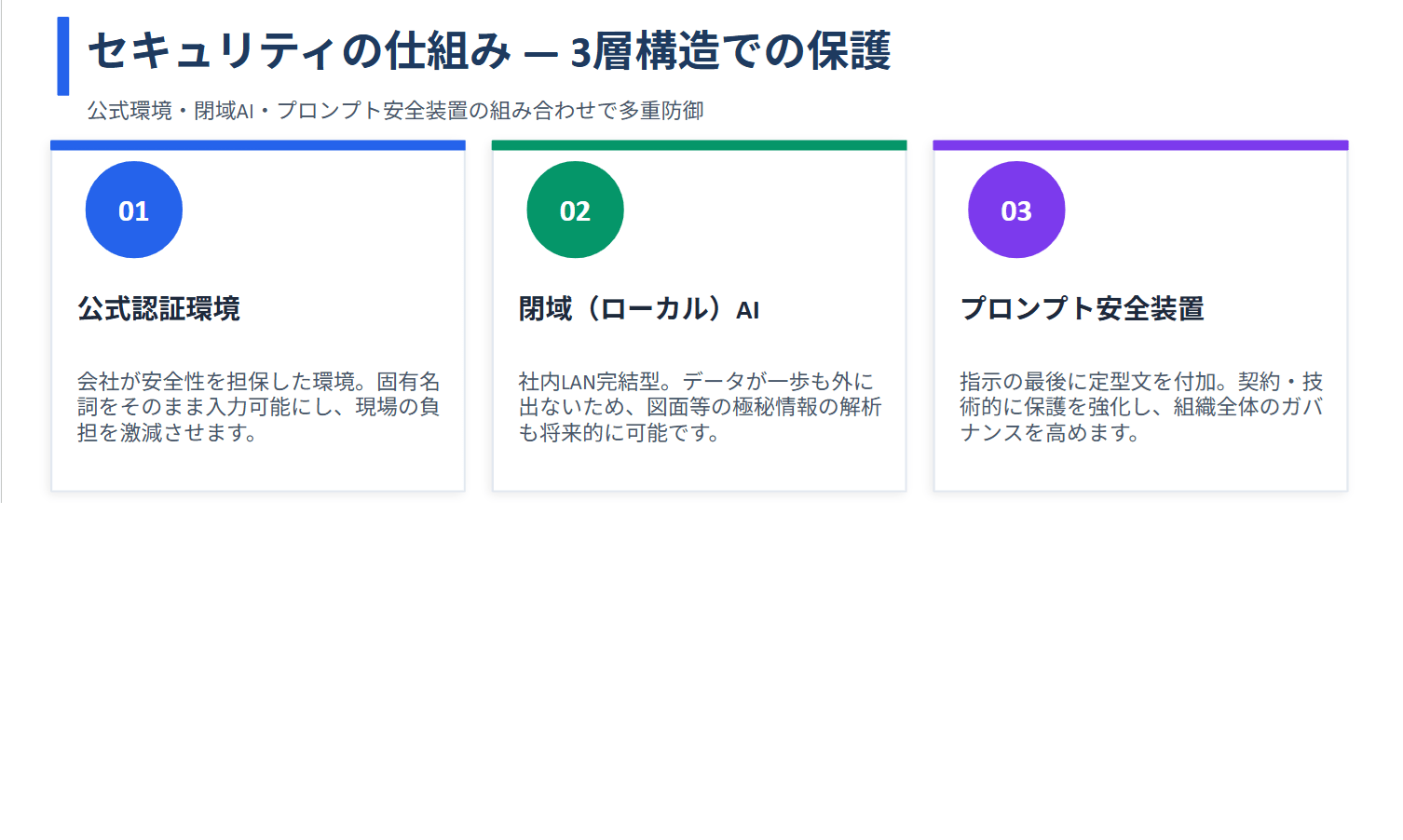The image size is (1403, 840).
Task: Click the blue top stripe of card 01
Action: coord(257,145)
